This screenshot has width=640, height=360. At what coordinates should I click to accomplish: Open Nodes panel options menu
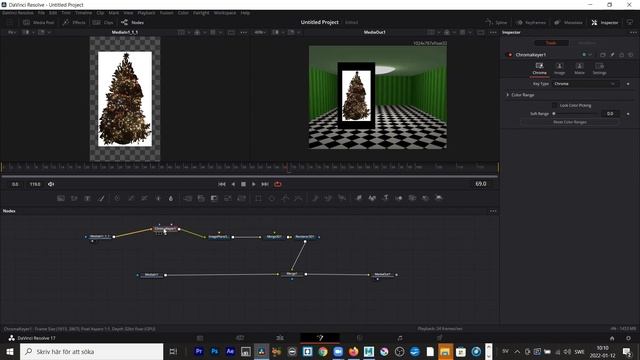pyautogui.click(x=493, y=211)
